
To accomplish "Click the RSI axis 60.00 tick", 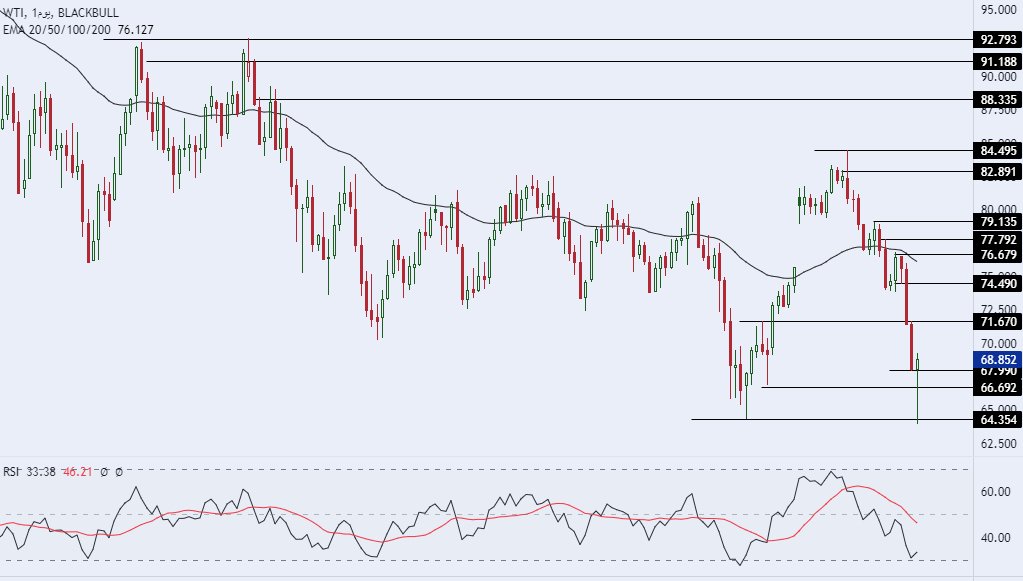I will 996,492.
